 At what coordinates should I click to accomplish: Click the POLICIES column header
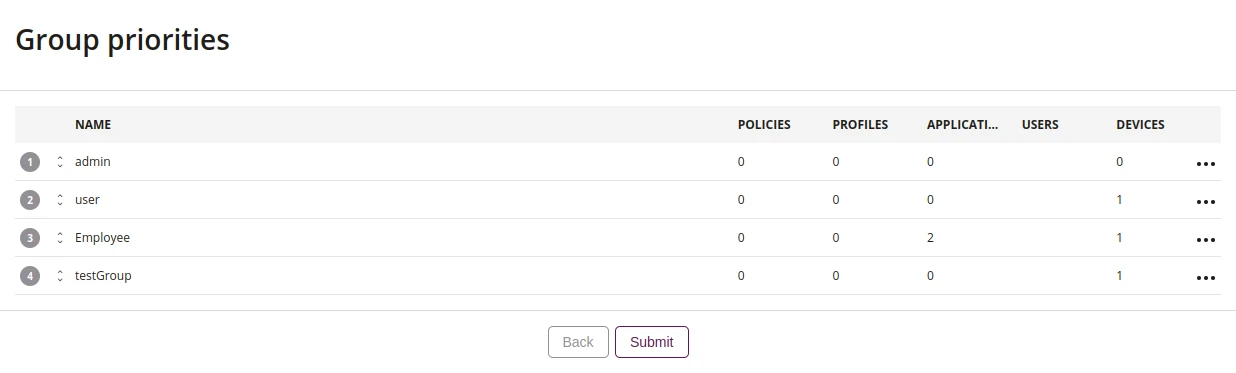coord(764,125)
